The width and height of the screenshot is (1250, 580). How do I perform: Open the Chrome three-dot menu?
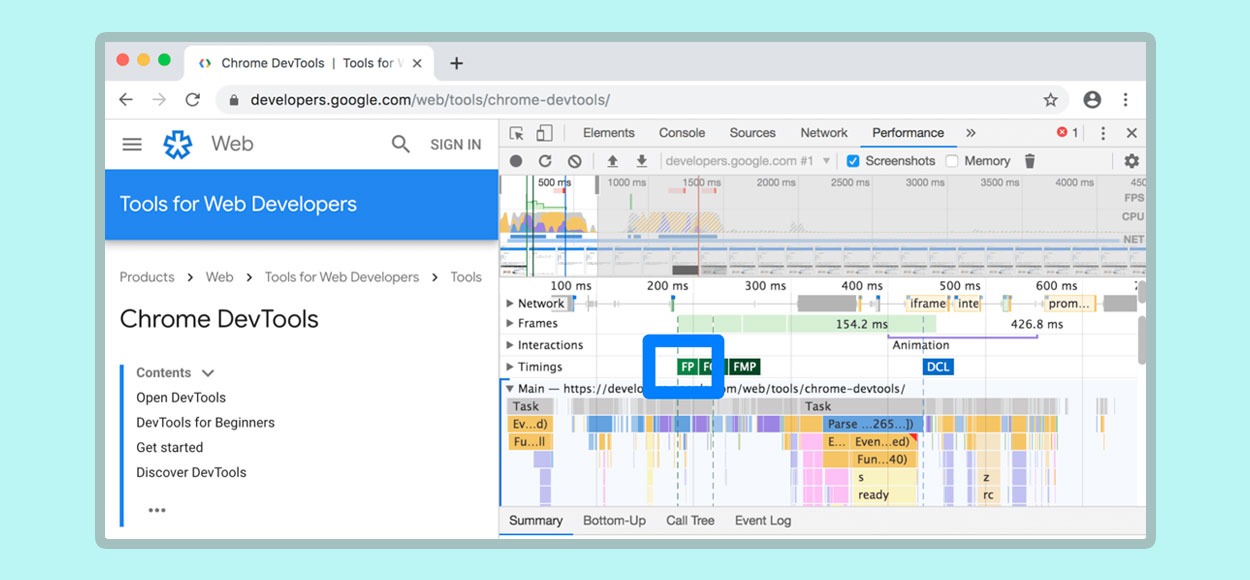coord(1126,100)
